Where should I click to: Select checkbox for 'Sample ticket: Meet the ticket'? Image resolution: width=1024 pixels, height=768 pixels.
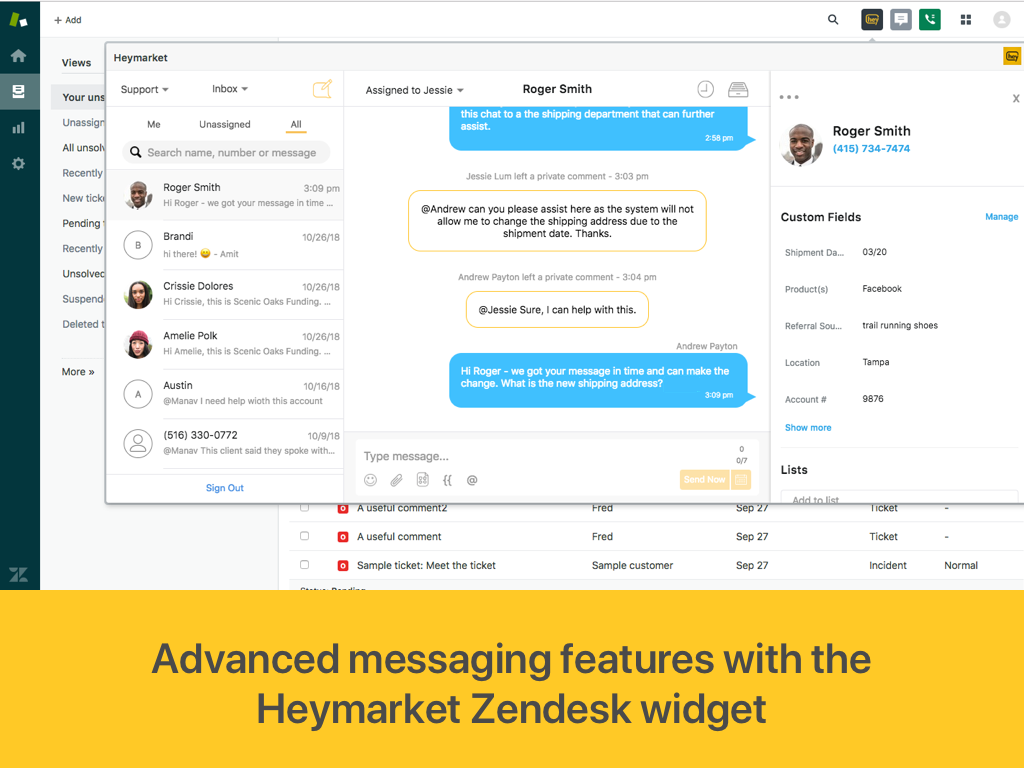pyautogui.click(x=304, y=565)
